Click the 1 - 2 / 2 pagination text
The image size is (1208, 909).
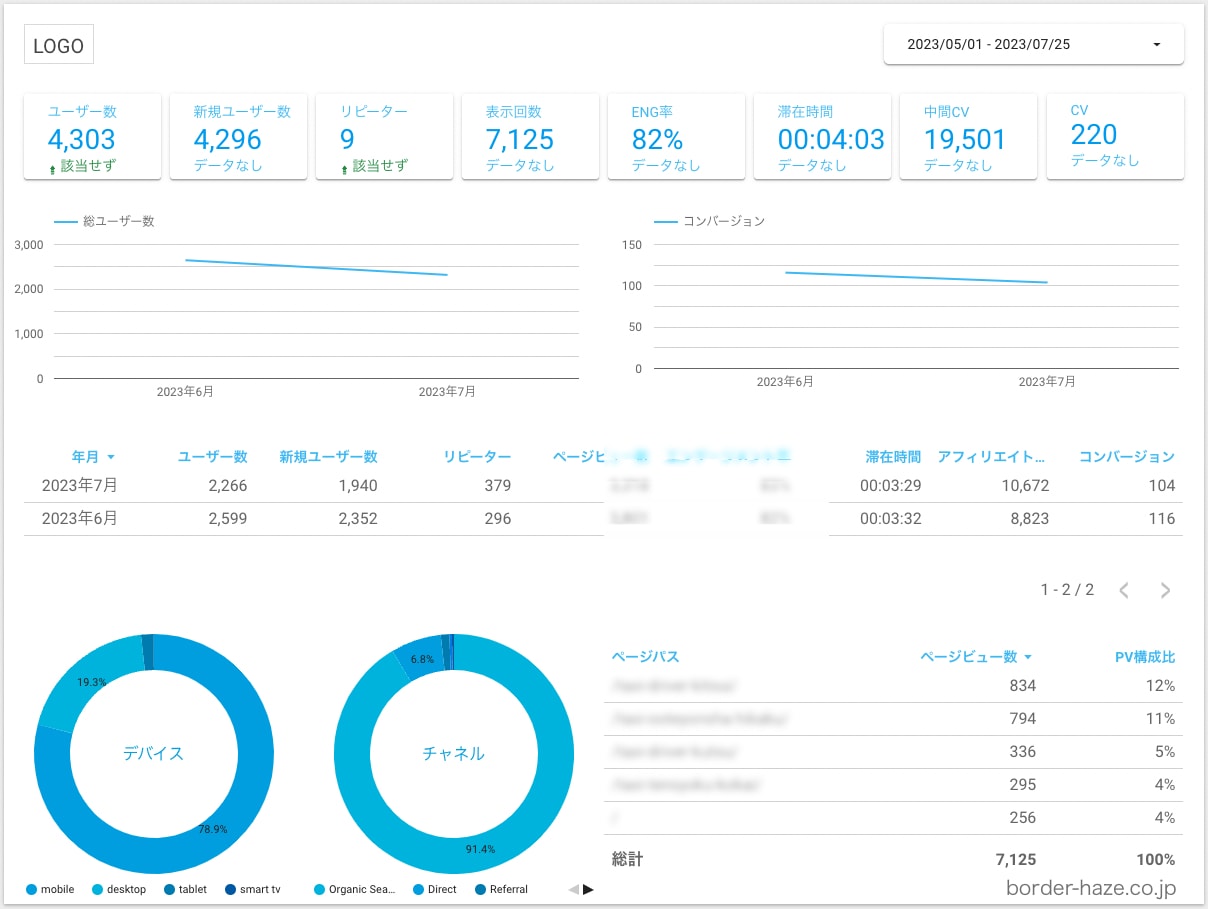(x=1067, y=590)
